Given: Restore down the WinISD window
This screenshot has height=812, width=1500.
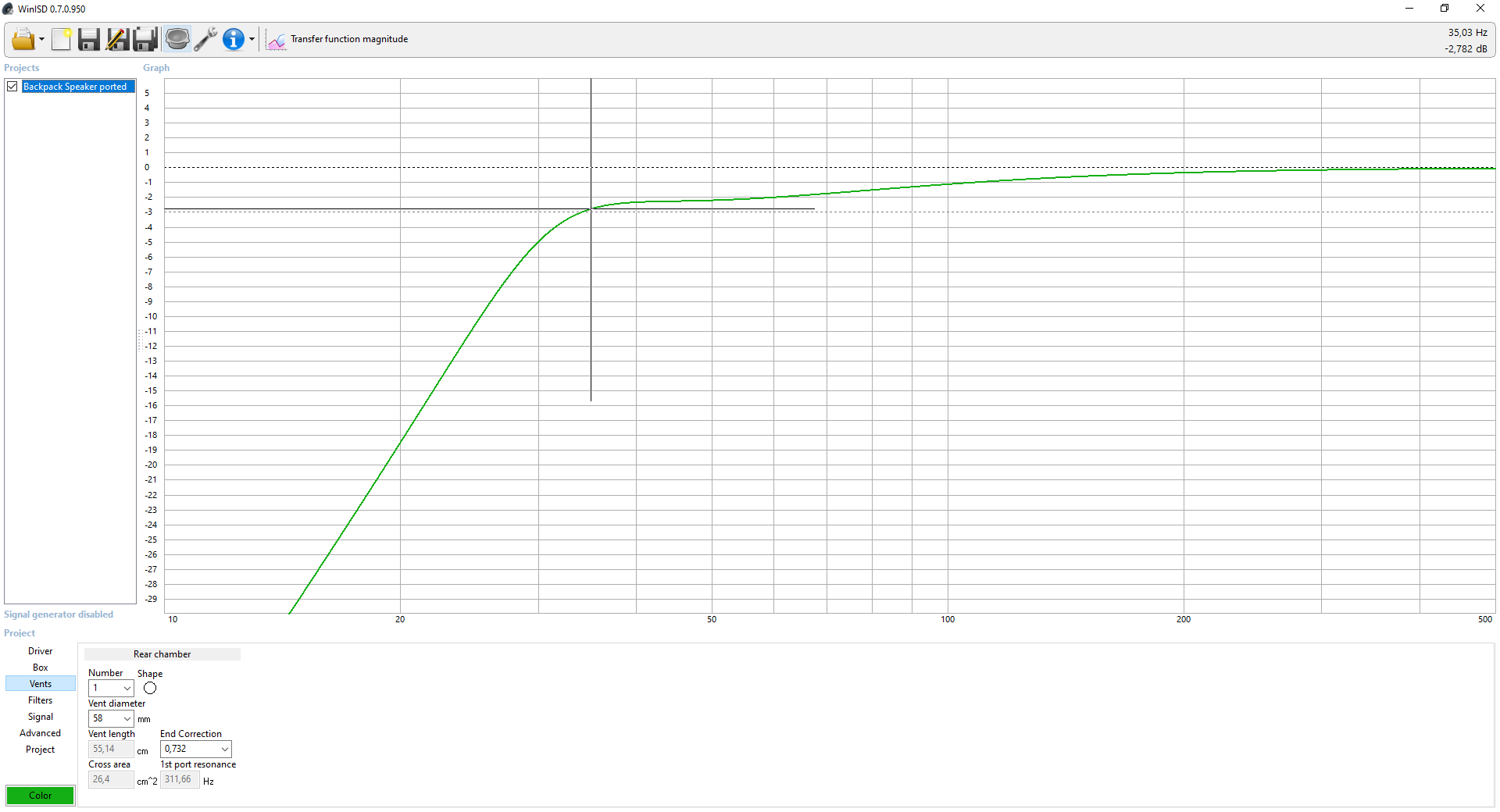Looking at the screenshot, I should coord(1445,9).
